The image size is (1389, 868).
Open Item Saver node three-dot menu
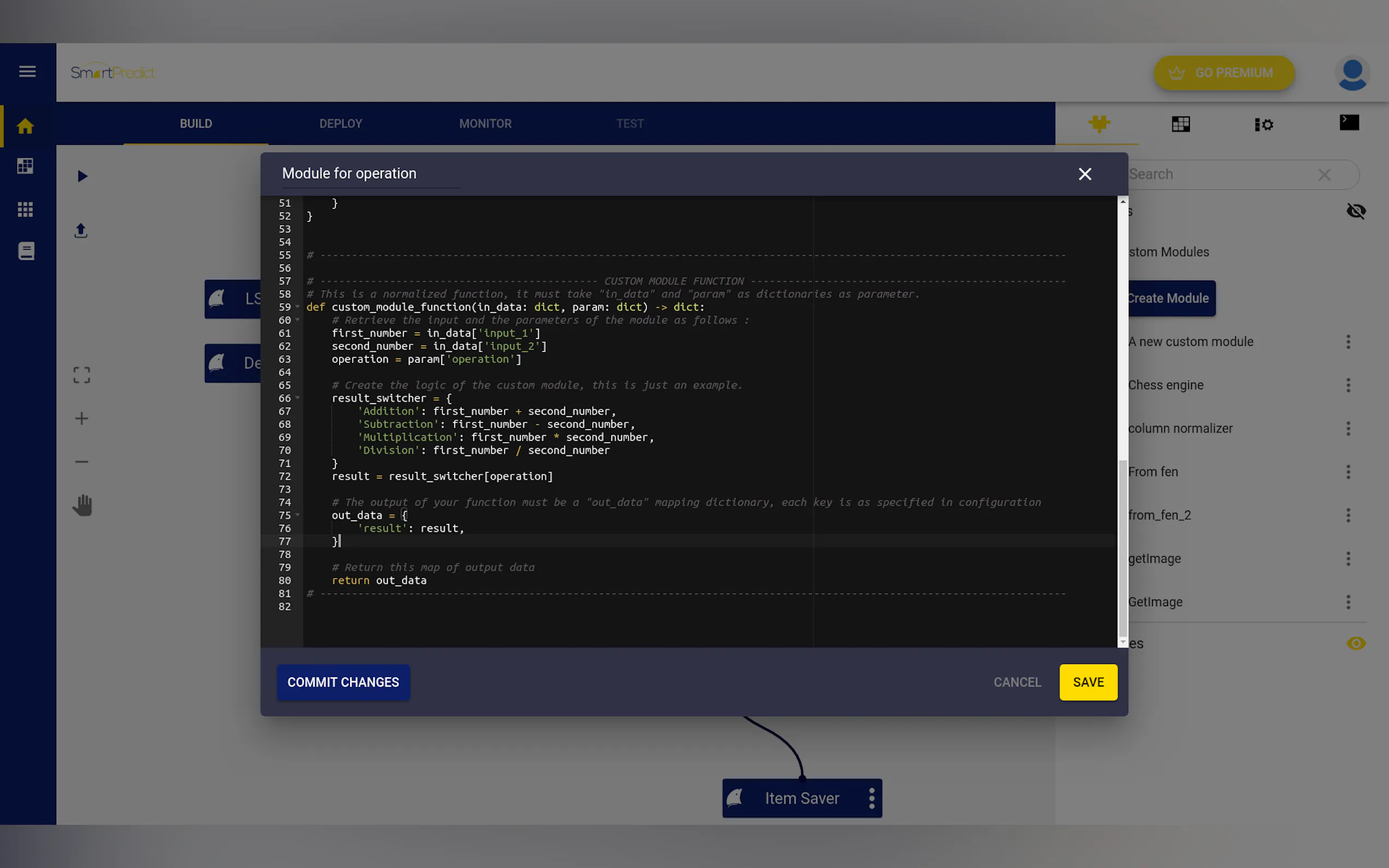coord(871,798)
